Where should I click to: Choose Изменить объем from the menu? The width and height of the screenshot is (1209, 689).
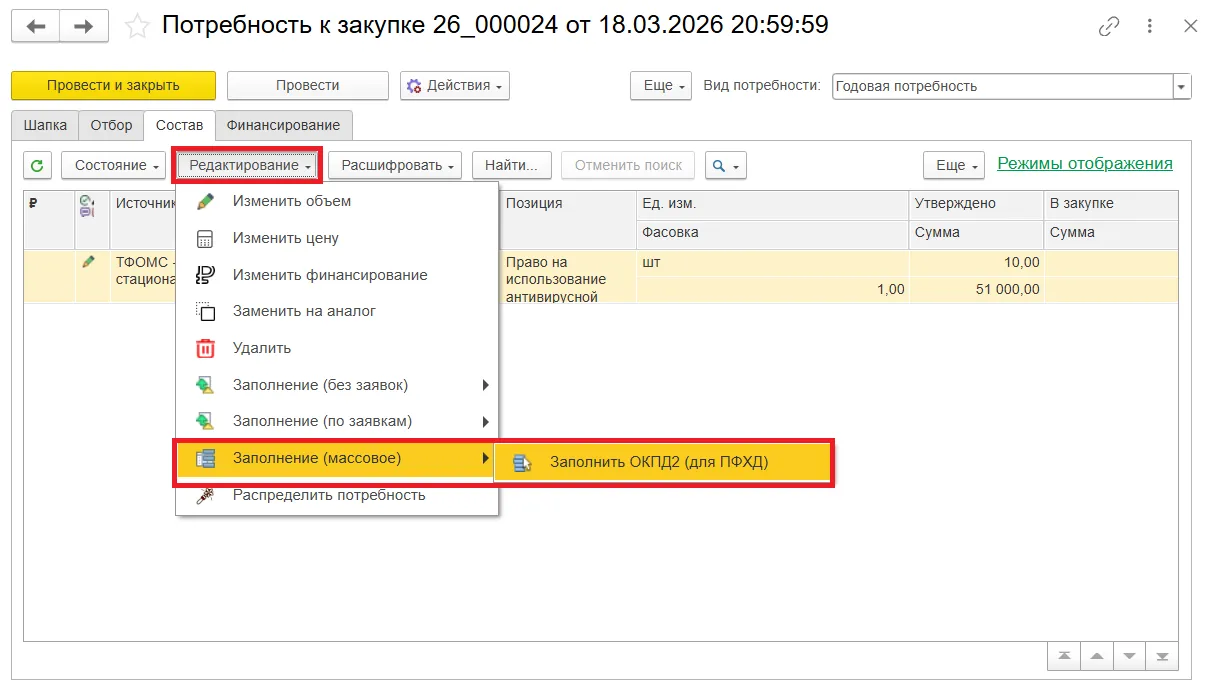pyautogui.click(x=337, y=201)
